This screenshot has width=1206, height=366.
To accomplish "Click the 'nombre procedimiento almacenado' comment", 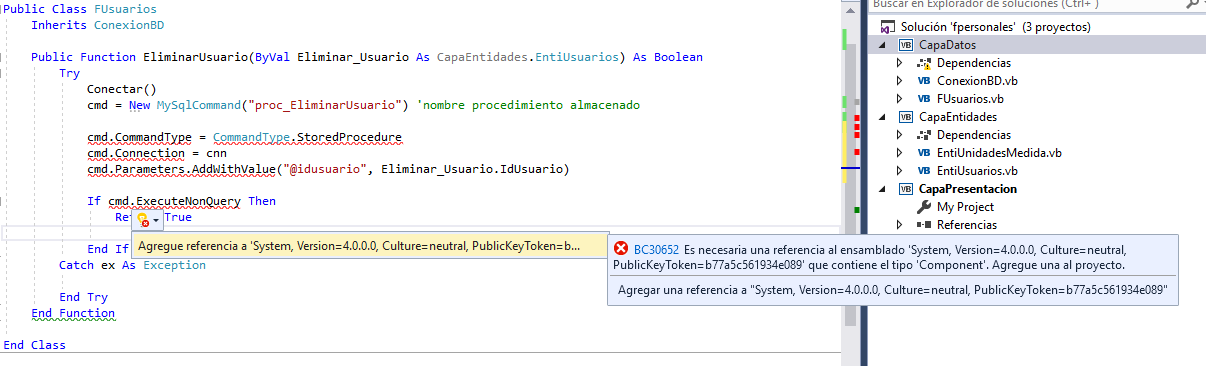I will 528,105.
